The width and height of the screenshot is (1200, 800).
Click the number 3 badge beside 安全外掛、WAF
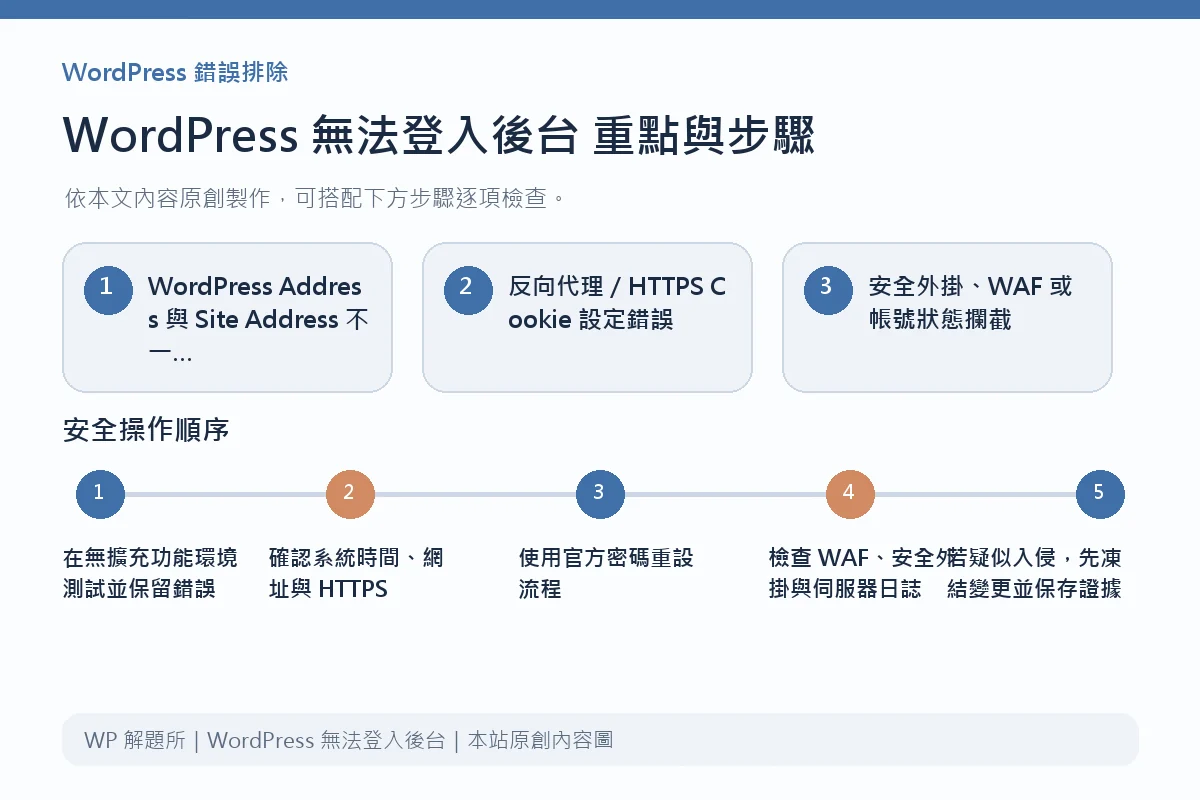point(828,289)
